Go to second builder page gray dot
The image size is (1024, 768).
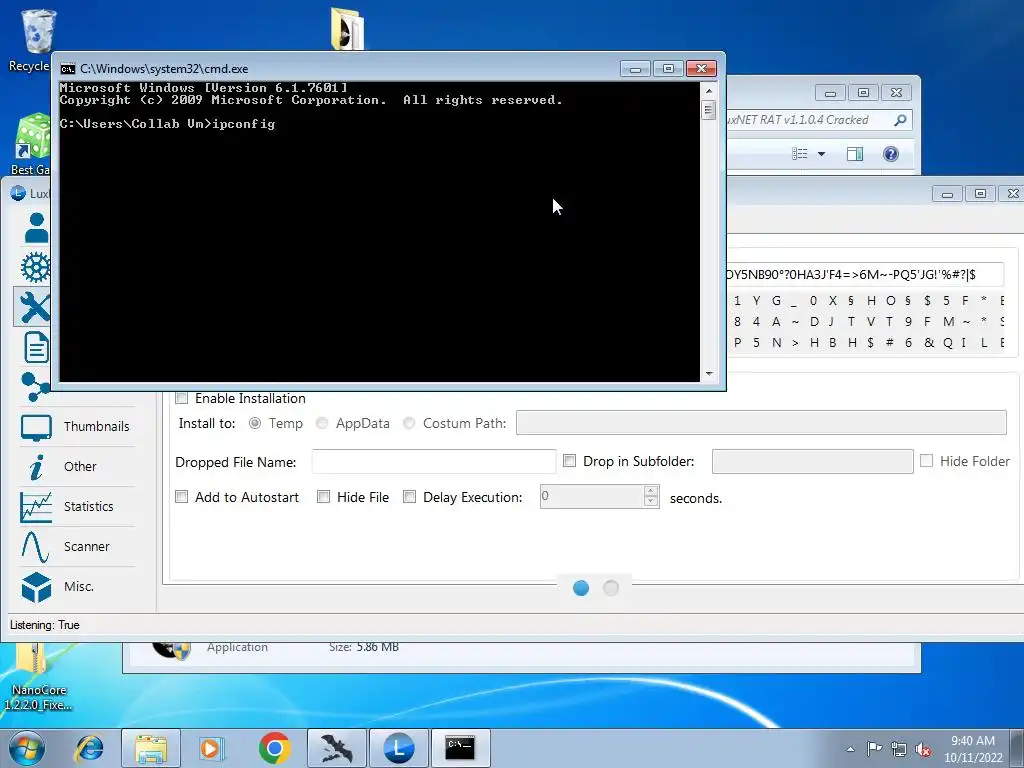point(611,588)
